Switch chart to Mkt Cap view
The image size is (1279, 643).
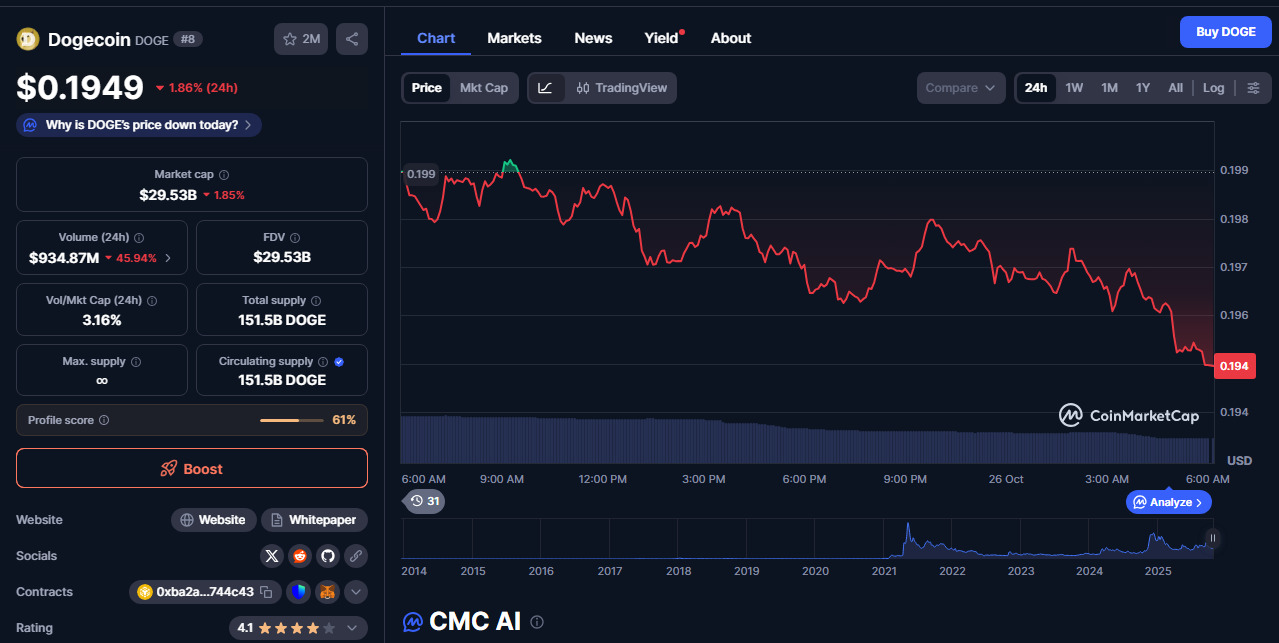click(483, 88)
